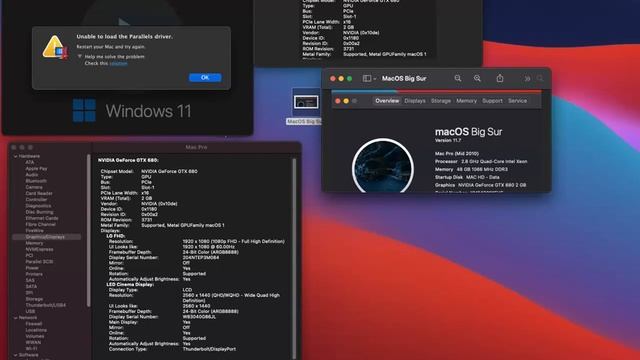Select Diagnostics in the Hardware list

(x=38, y=206)
